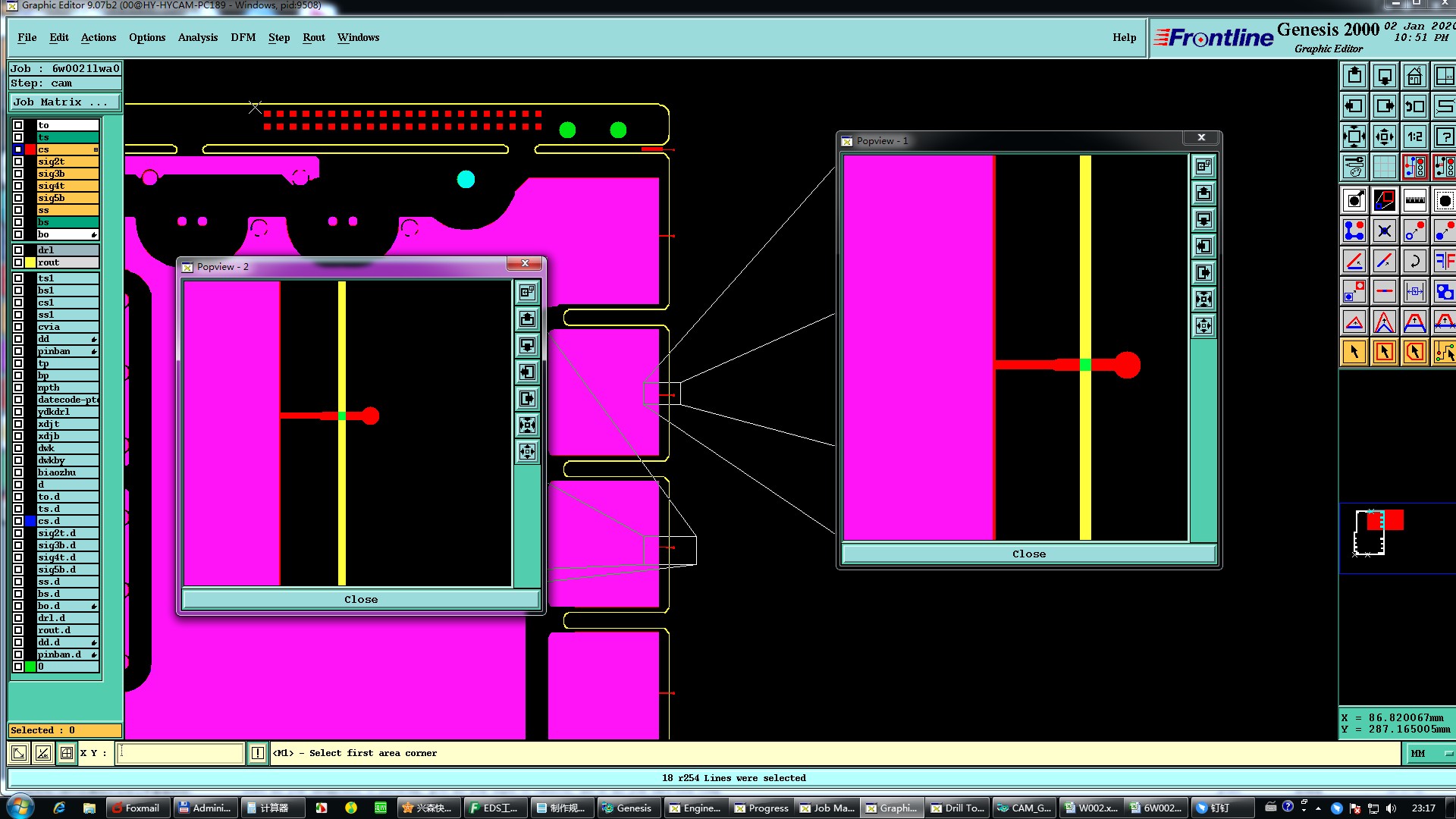
Task: Click the Home view icon
Action: pyautogui.click(x=1414, y=77)
